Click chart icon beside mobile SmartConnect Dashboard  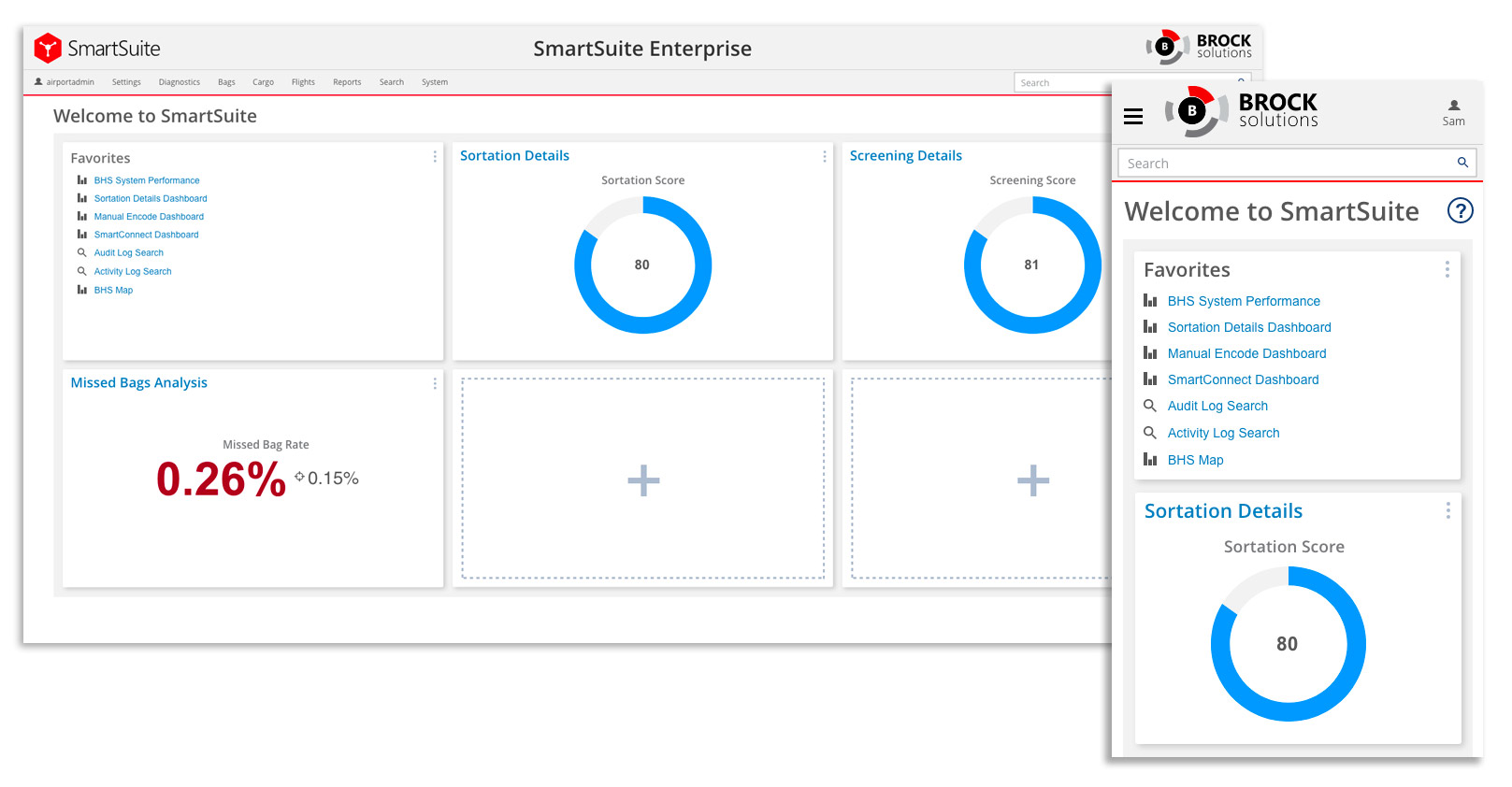(1150, 379)
